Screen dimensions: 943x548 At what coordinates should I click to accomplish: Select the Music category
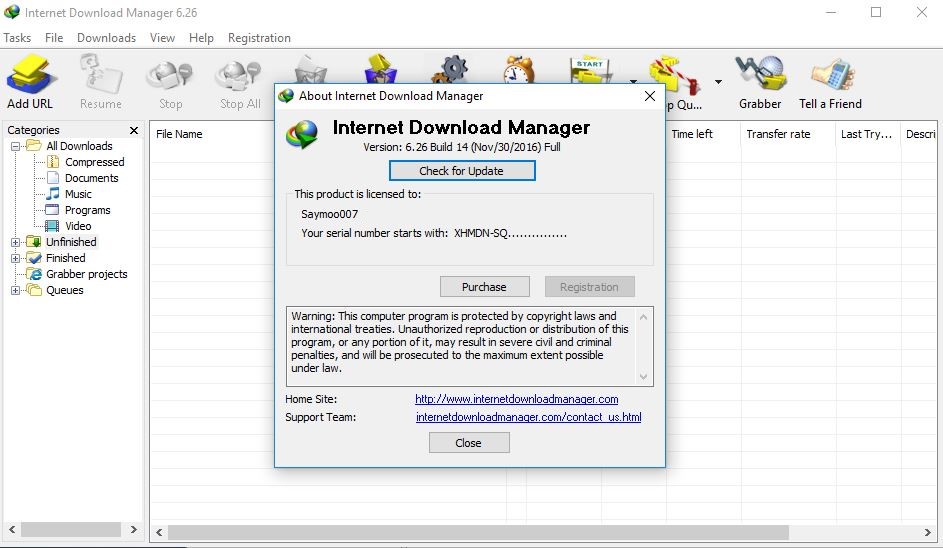coord(78,194)
